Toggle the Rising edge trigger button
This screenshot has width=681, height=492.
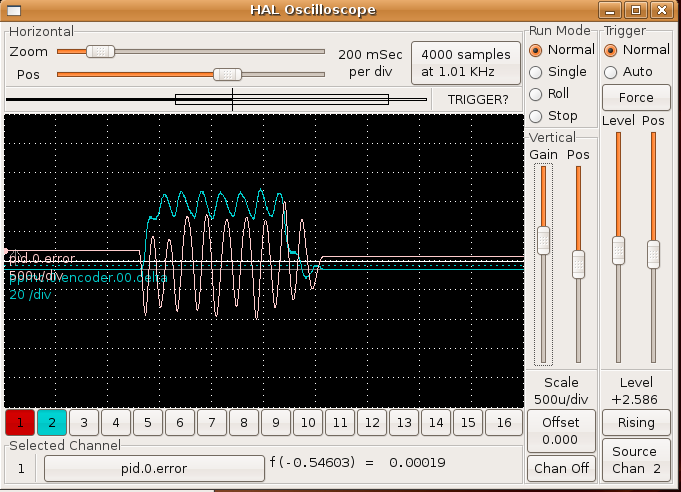click(x=636, y=423)
